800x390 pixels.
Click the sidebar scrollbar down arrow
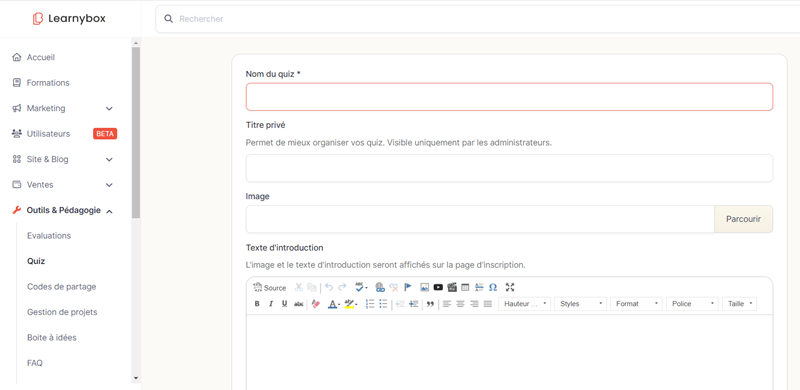pos(136,378)
